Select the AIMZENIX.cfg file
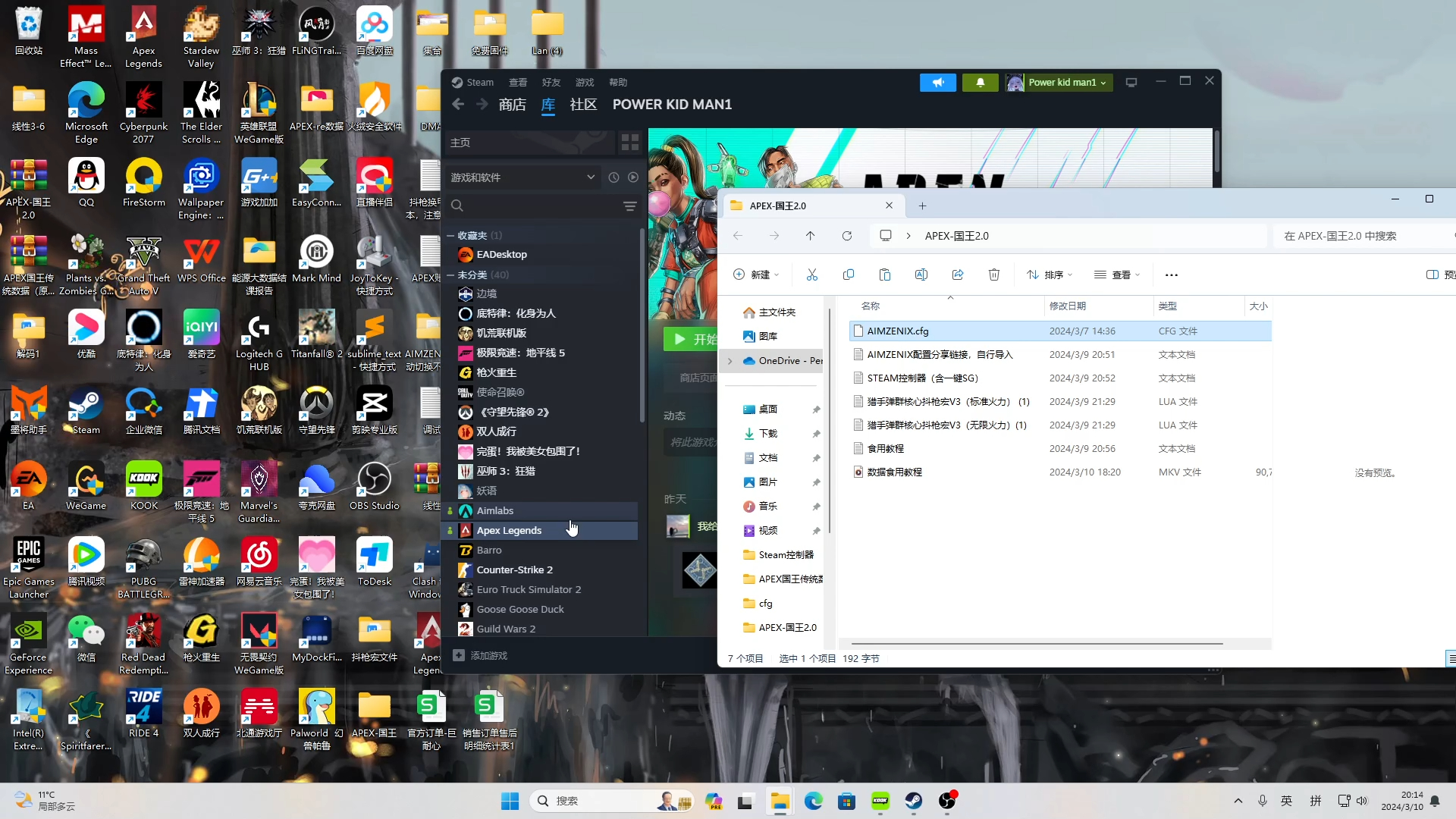The height and width of the screenshot is (819, 1456). (1060, 331)
